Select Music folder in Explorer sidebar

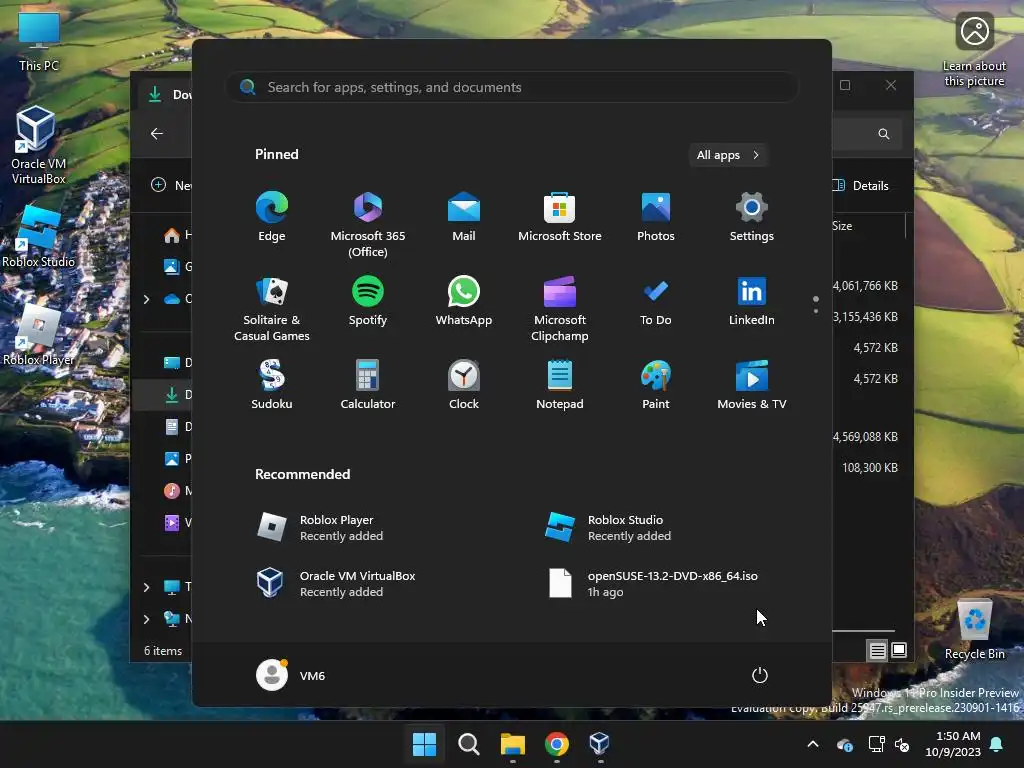tap(177, 490)
